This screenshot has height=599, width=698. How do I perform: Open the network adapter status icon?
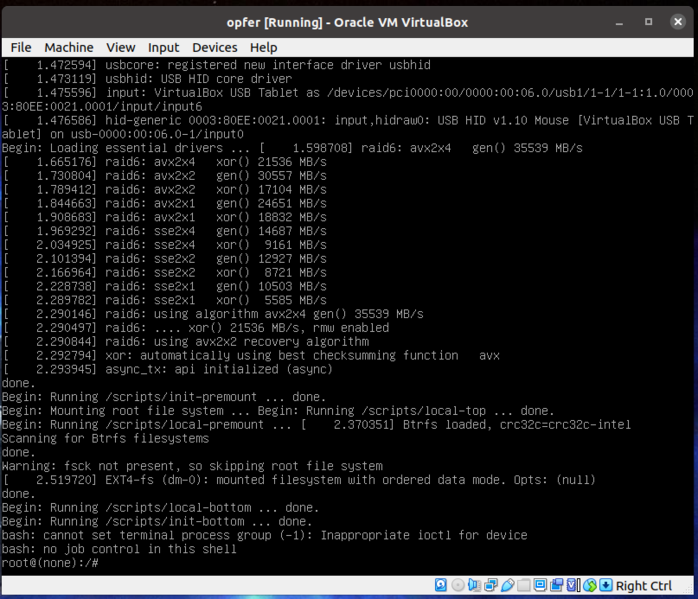(x=491, y=585)
